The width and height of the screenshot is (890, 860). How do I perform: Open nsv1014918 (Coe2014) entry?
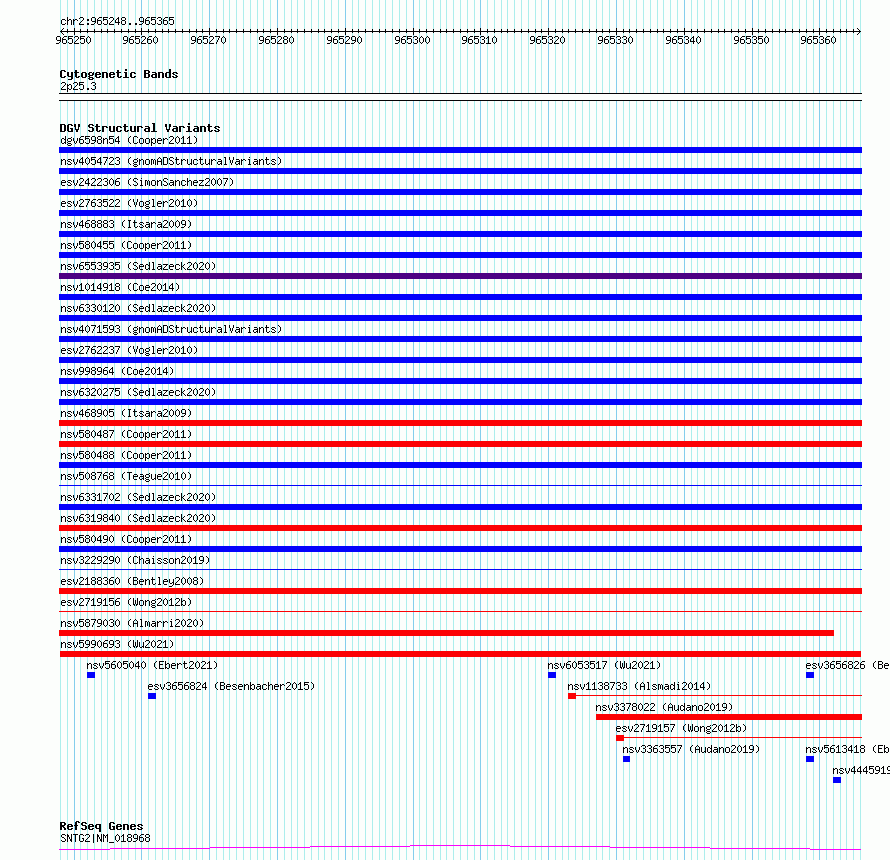tap(120, 287)
